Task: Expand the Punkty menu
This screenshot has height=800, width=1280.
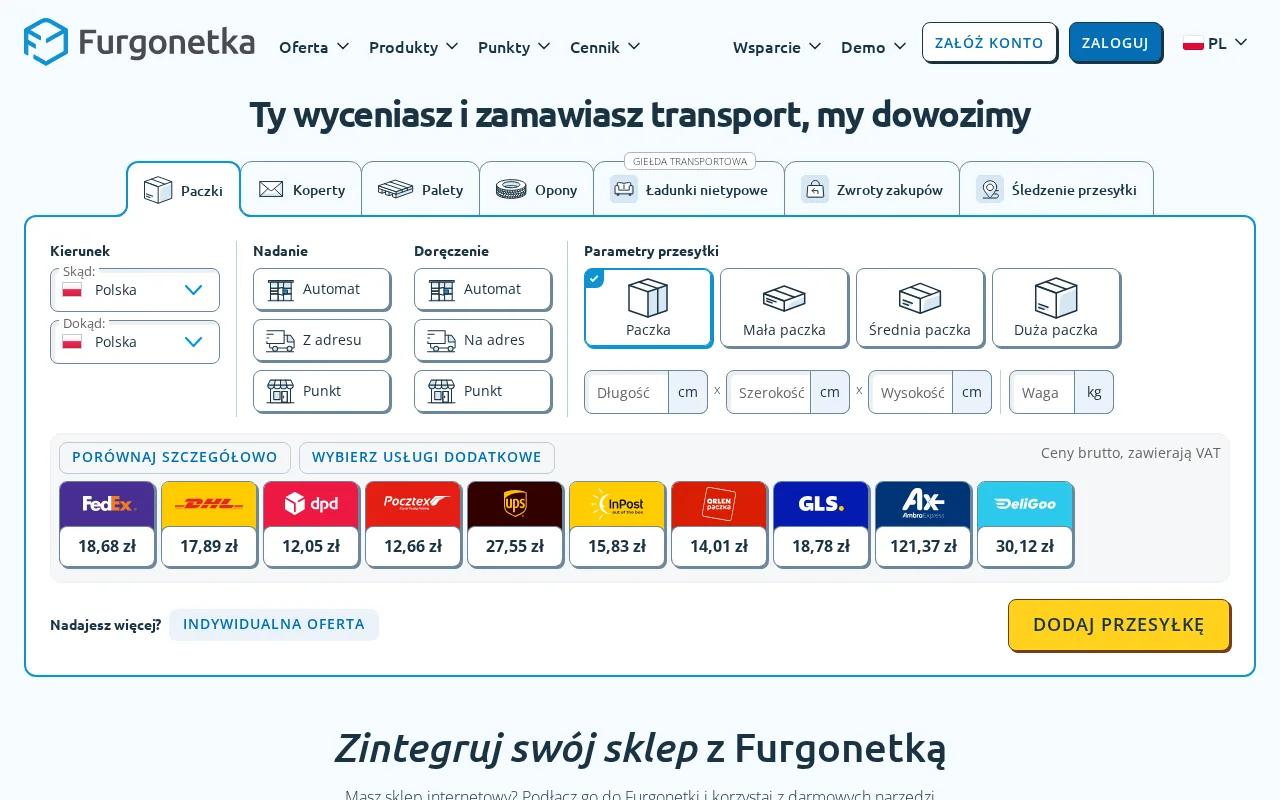Action: tap(515, 47)
